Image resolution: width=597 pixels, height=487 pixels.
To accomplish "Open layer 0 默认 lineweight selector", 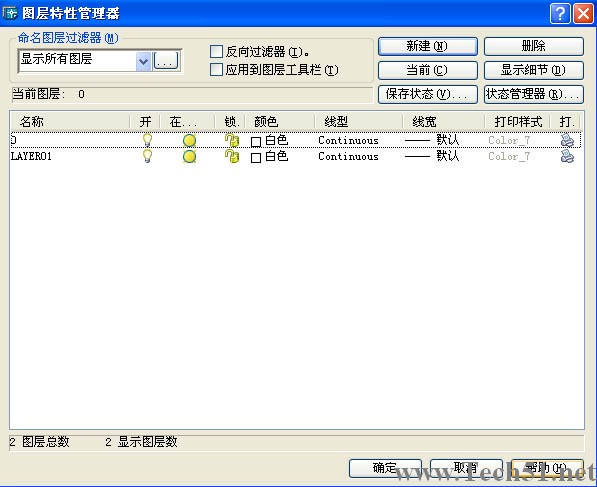I will click(432, 140).
